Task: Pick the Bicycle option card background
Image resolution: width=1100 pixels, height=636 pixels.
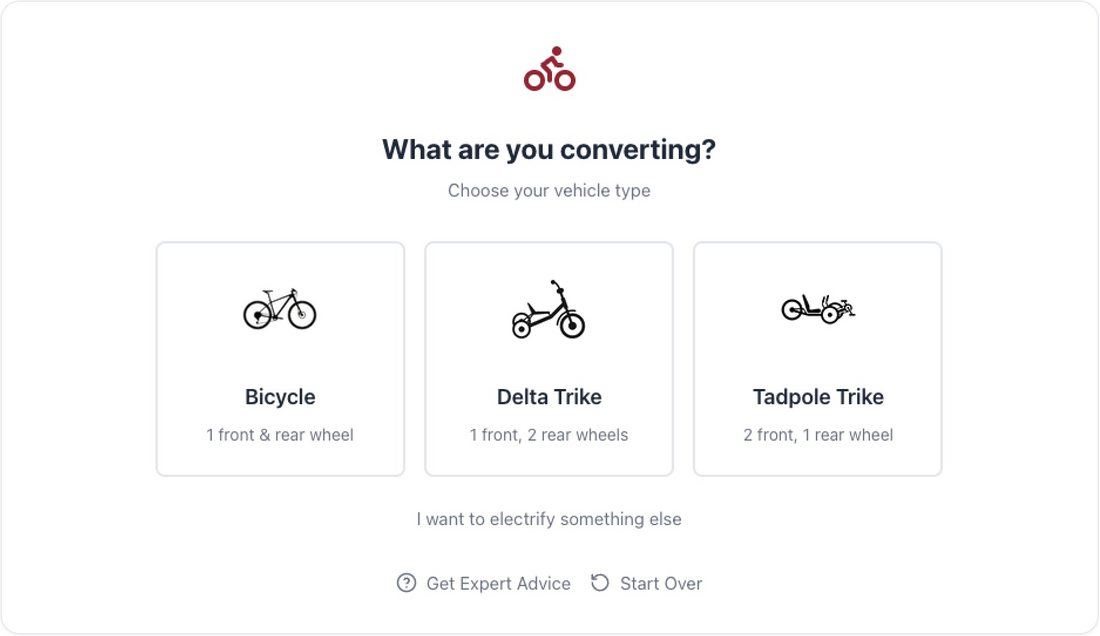Action: click(x=281, y=359)
